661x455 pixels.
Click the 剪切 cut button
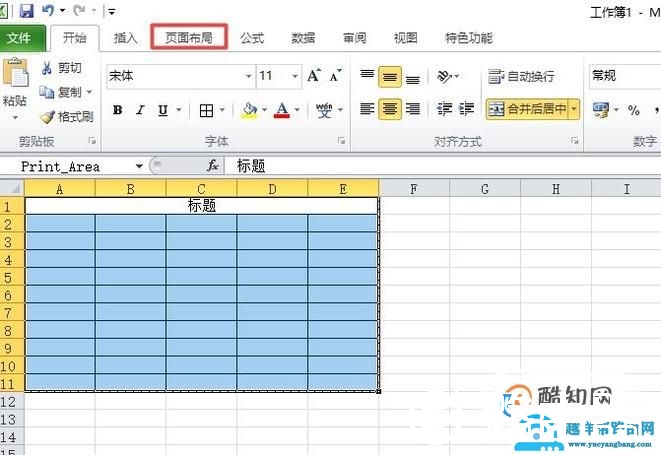click(62, 68)
